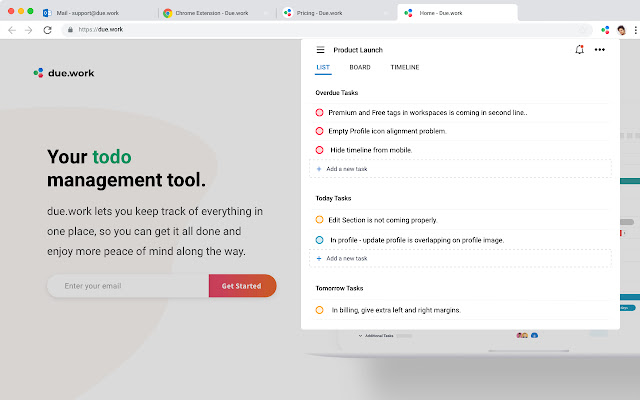Tick the 'Edit Section is not coming properly' circle
Image resolution: width=640 pixels, height=400 pixels.
(x=320, y=220)
